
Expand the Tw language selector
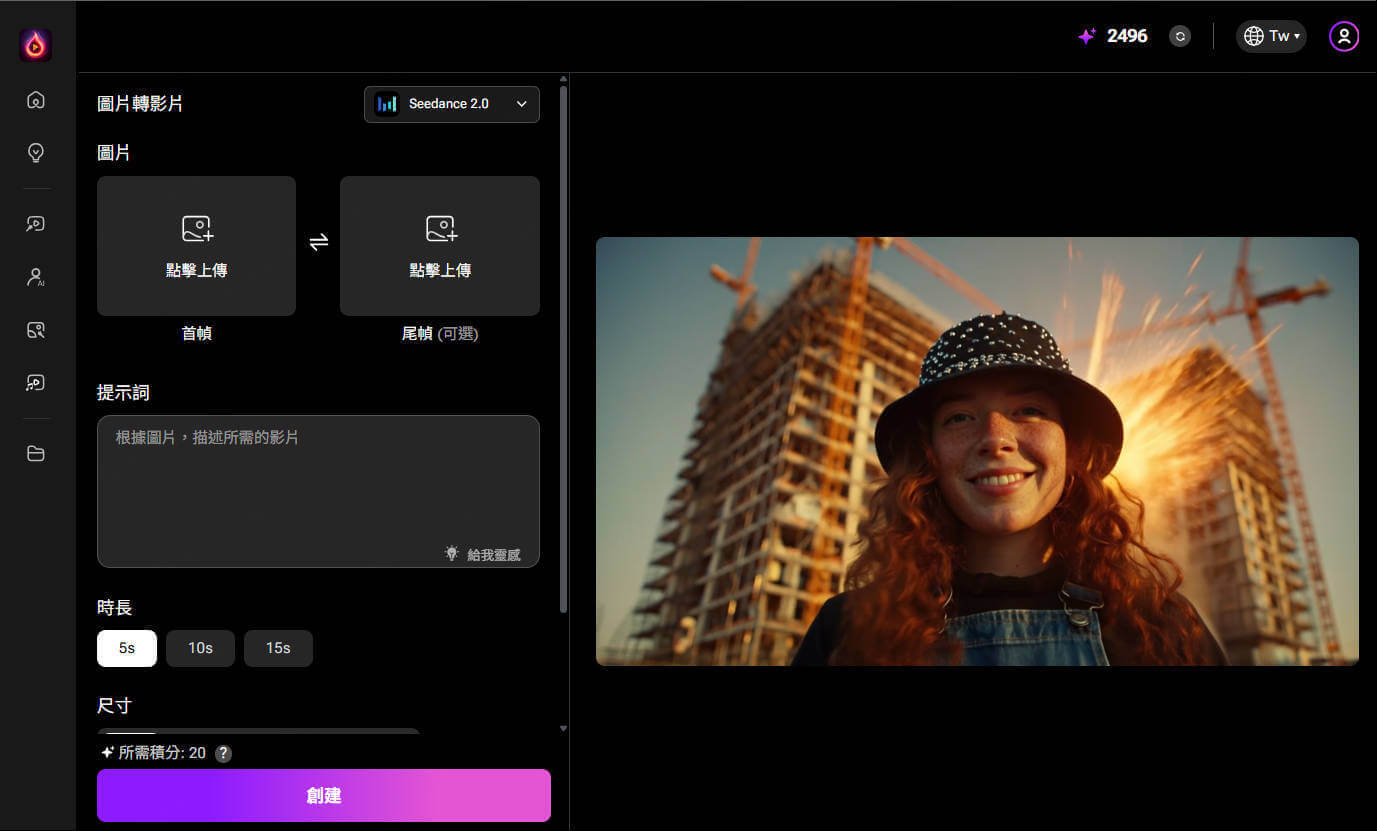[1271, 37]
